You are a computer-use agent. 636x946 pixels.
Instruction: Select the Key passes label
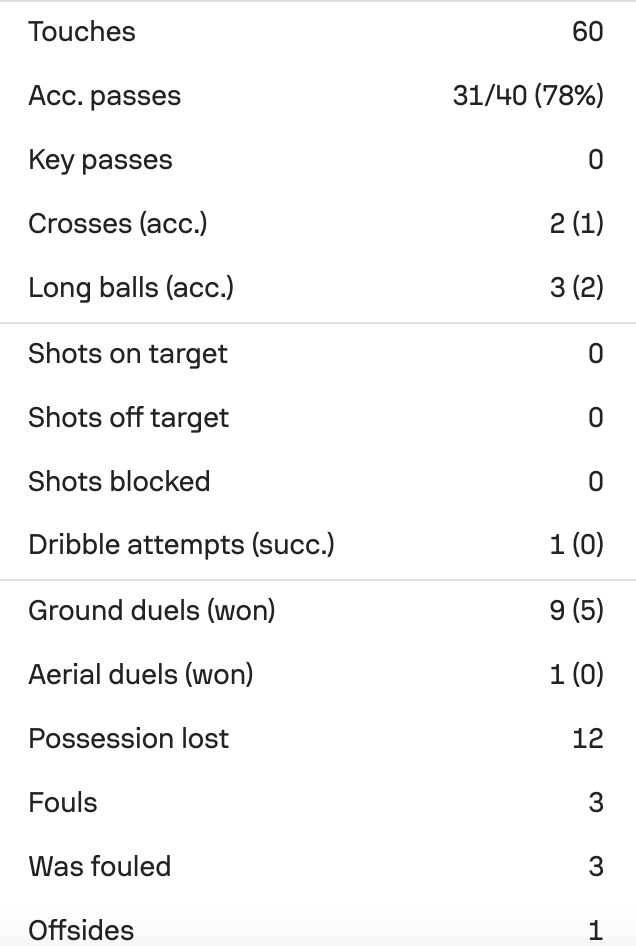click(101, 160)
